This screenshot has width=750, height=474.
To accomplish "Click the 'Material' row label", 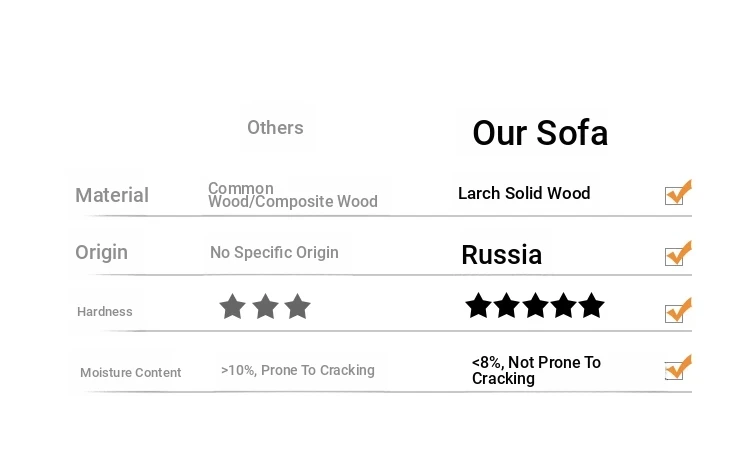I will [112, 195].
